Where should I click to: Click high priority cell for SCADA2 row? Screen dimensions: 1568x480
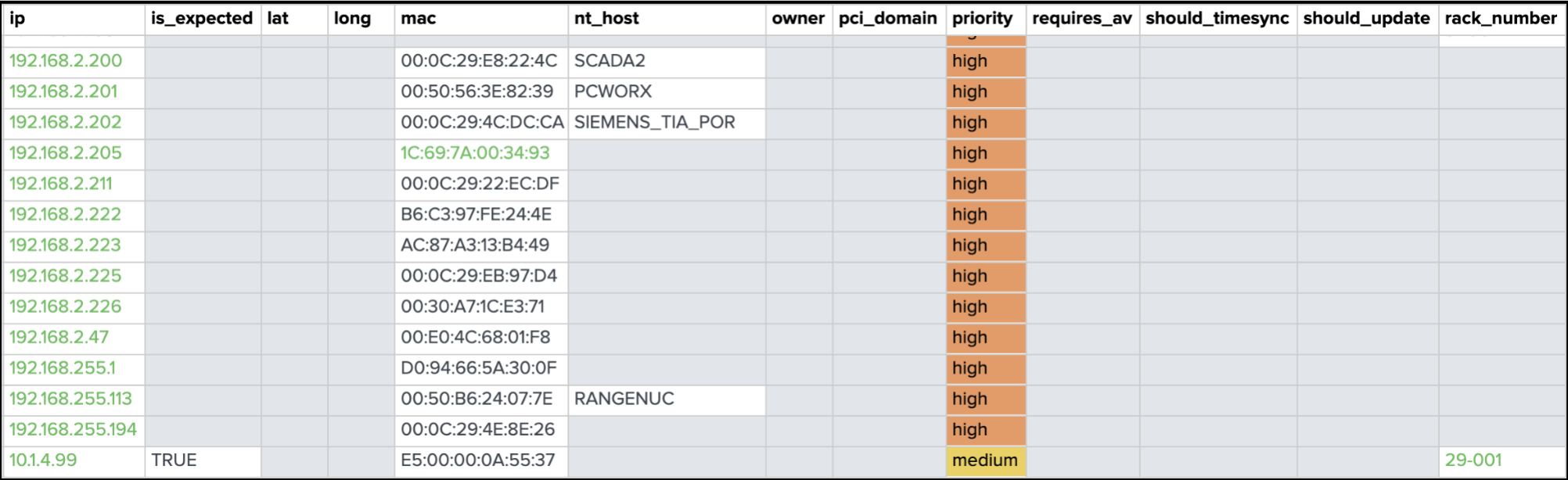point(985,61)
